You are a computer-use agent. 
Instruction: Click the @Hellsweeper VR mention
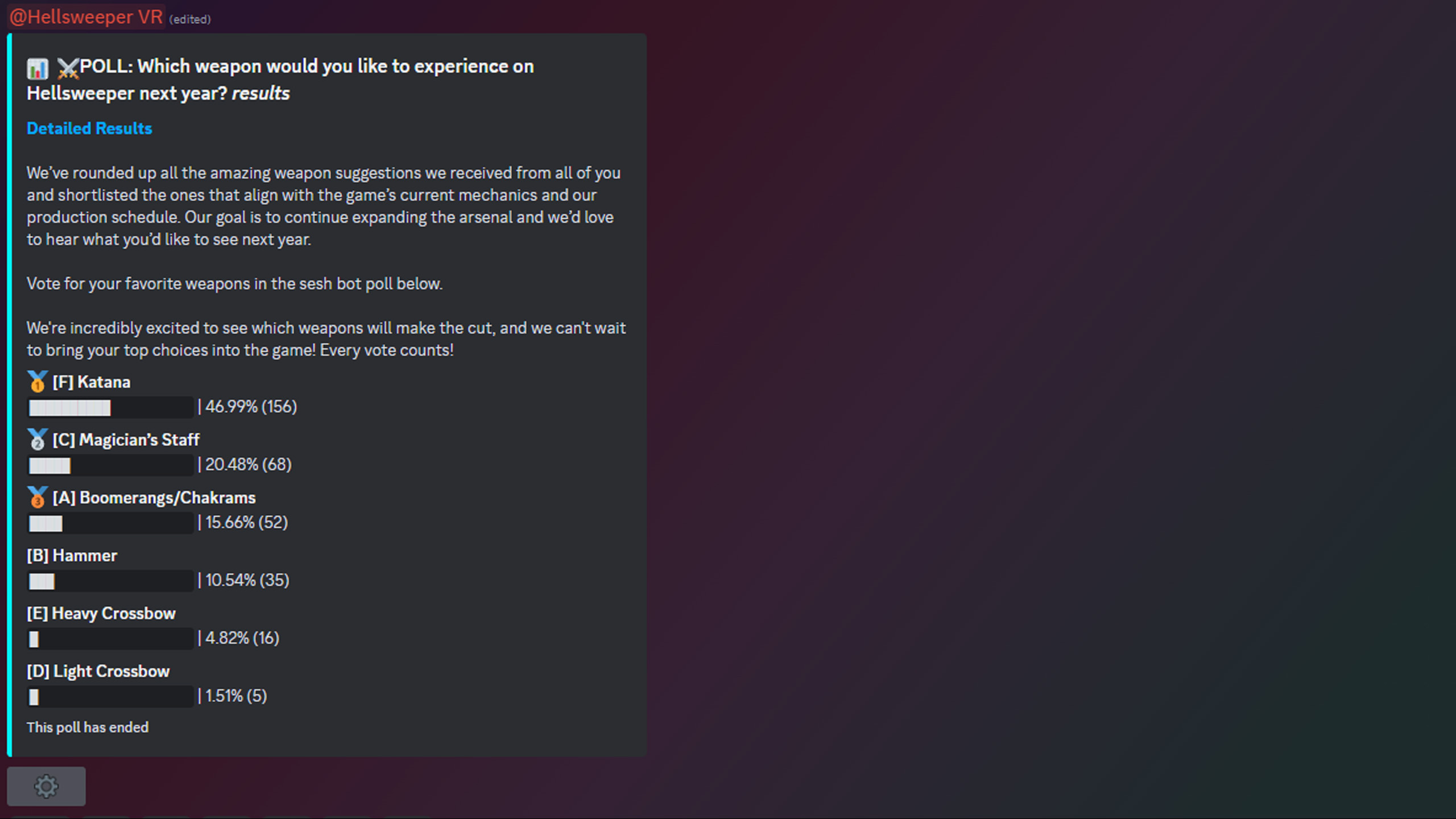click(86, 17)
